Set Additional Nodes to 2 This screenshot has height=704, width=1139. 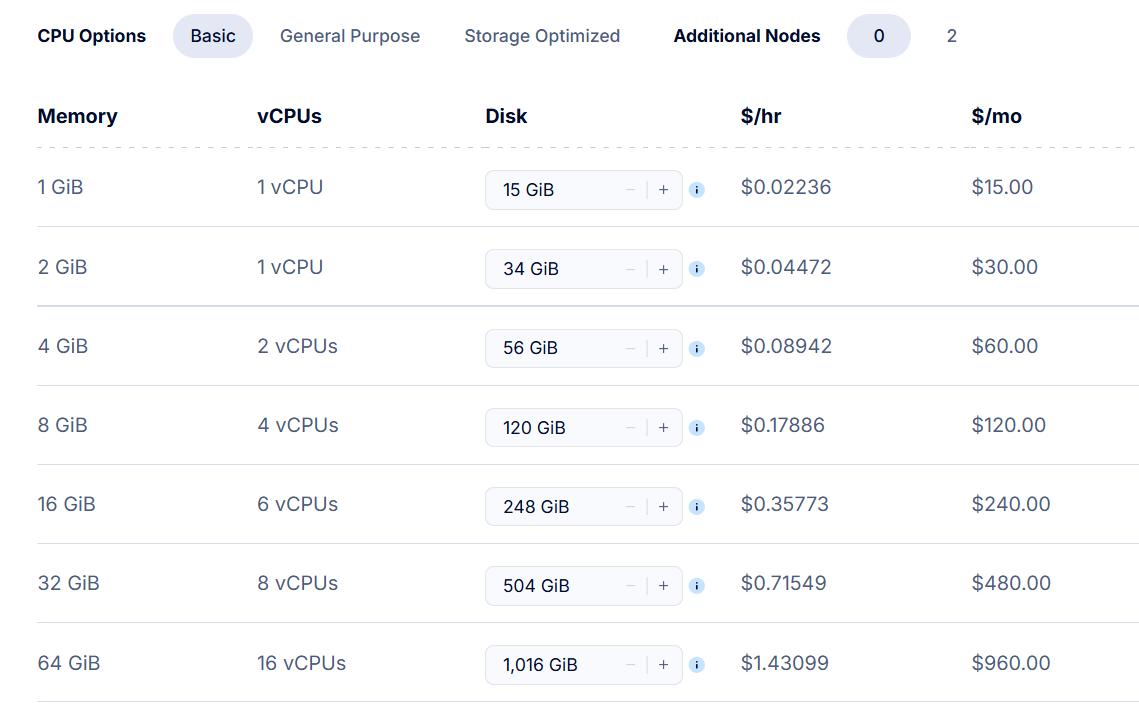click(951, 36)
